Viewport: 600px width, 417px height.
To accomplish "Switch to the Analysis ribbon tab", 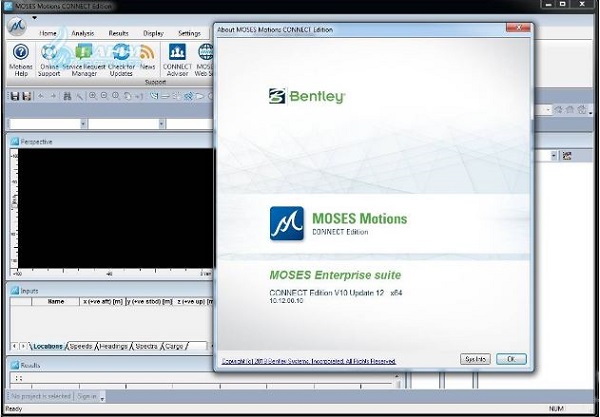I will [x=83, y=33].
